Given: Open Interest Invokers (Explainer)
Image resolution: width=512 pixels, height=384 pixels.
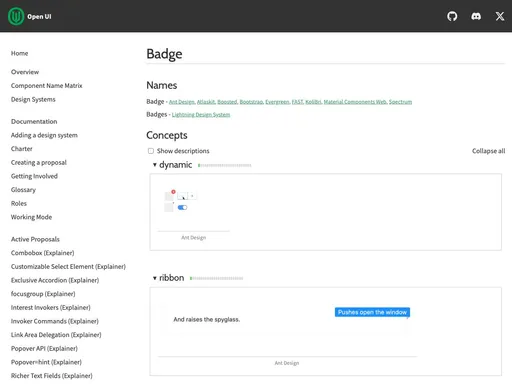Looking at the screenshot, I should [50, 307].
